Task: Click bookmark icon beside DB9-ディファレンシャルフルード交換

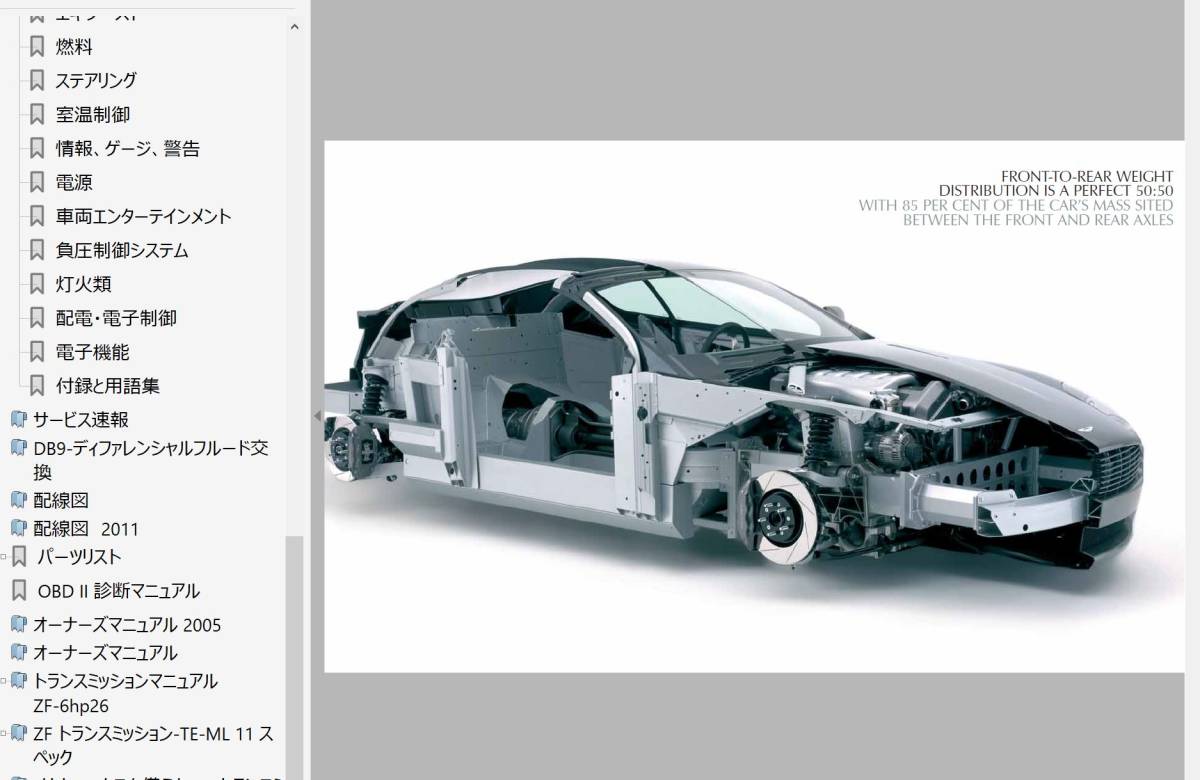Action: [19, 447]
